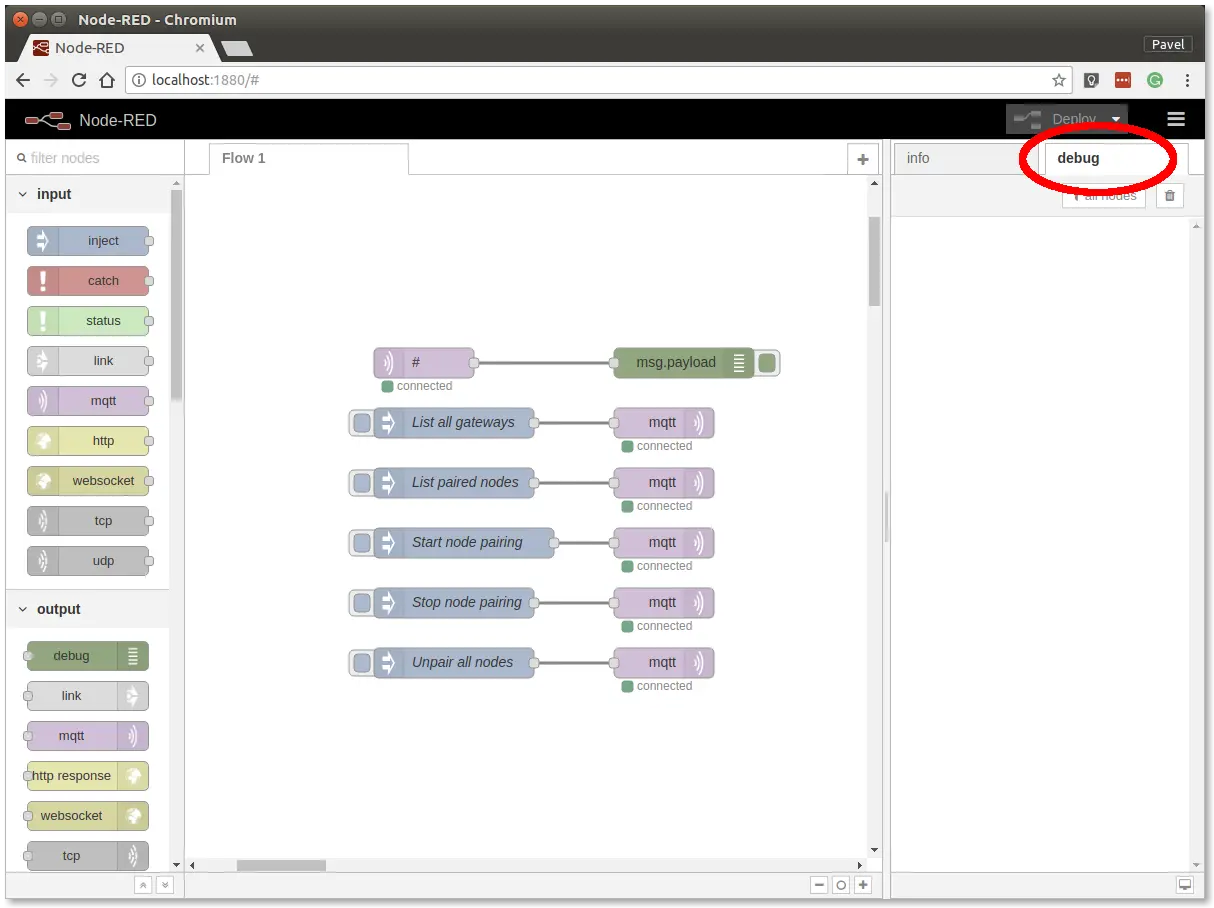Reset the workspace zoom level

point(841,885)
